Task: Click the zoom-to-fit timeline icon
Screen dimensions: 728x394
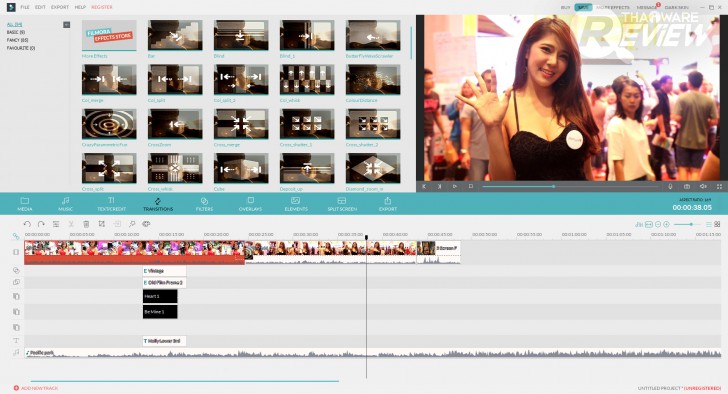Action: coord(649,225)
